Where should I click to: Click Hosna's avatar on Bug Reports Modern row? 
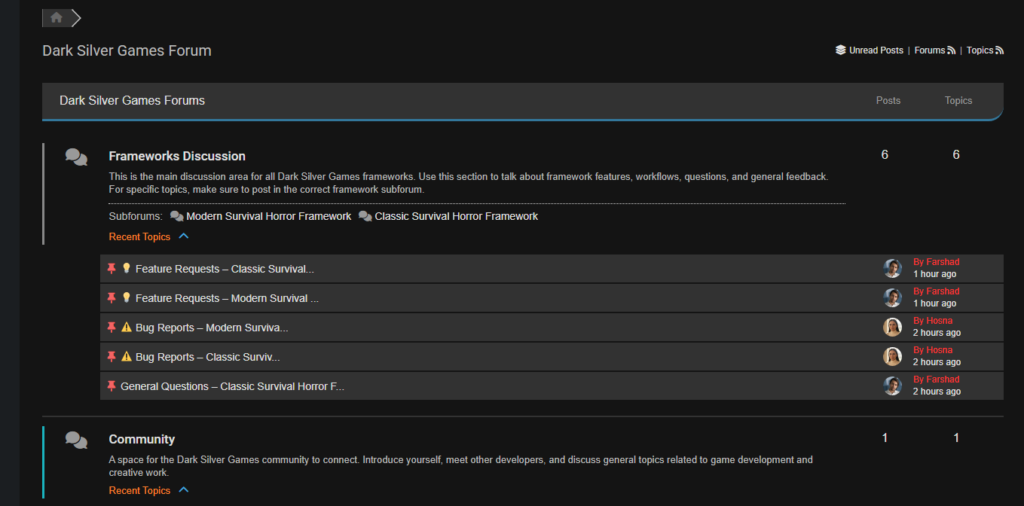click(x=892, y=327)
